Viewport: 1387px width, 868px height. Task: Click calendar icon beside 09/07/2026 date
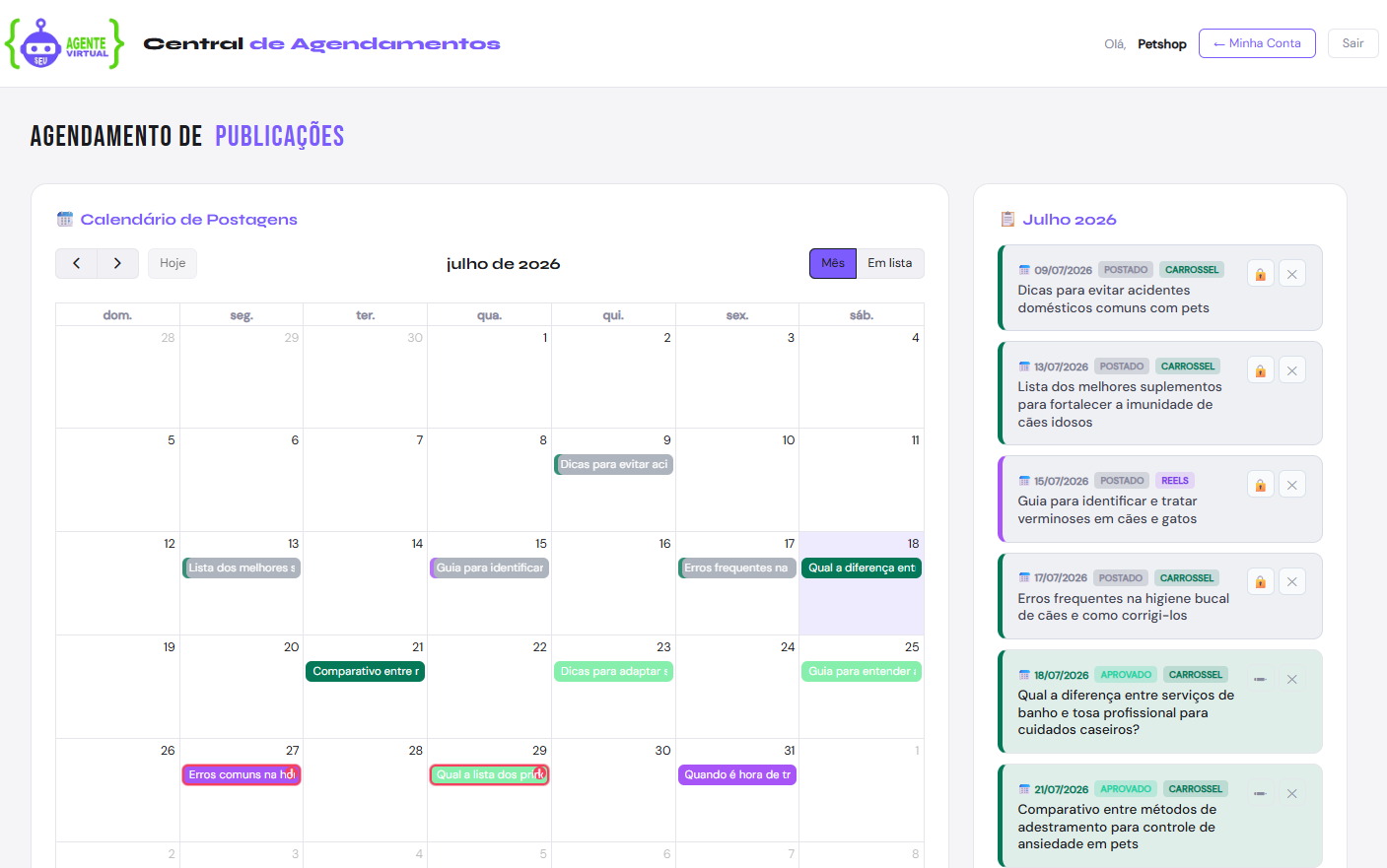(1024, 270)
